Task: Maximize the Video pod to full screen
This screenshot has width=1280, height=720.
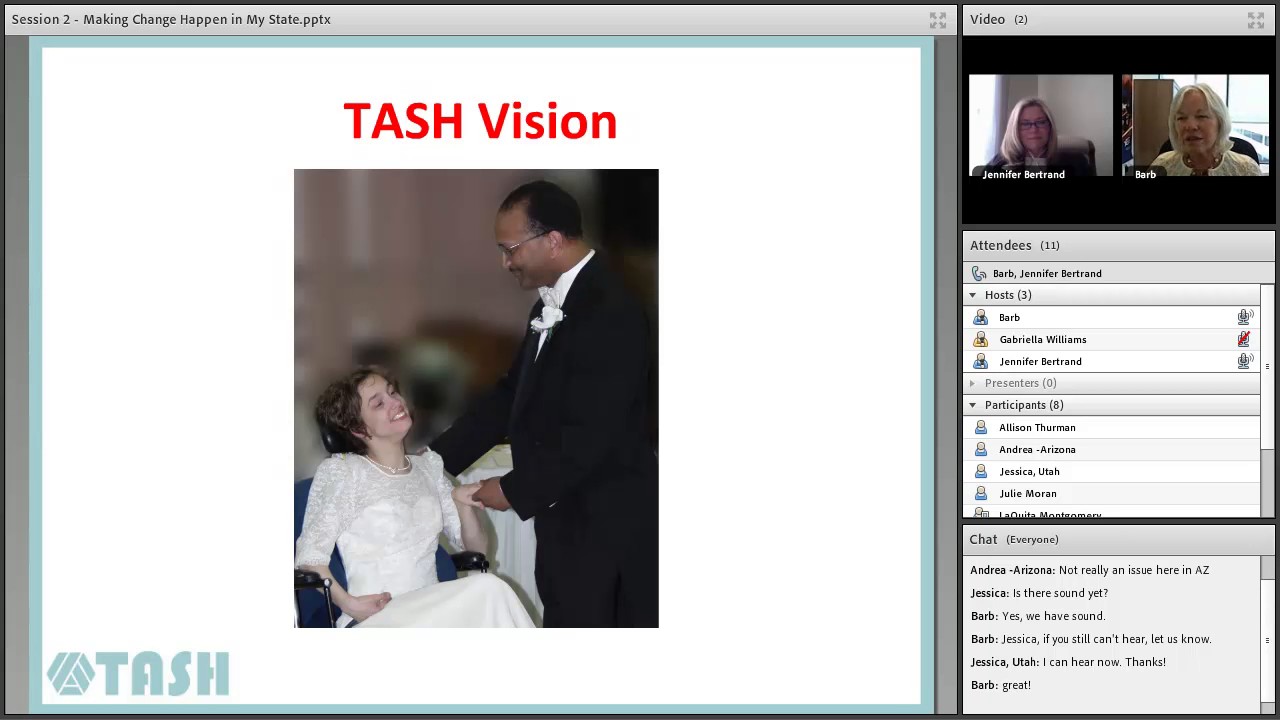Action: (1256, 20)
